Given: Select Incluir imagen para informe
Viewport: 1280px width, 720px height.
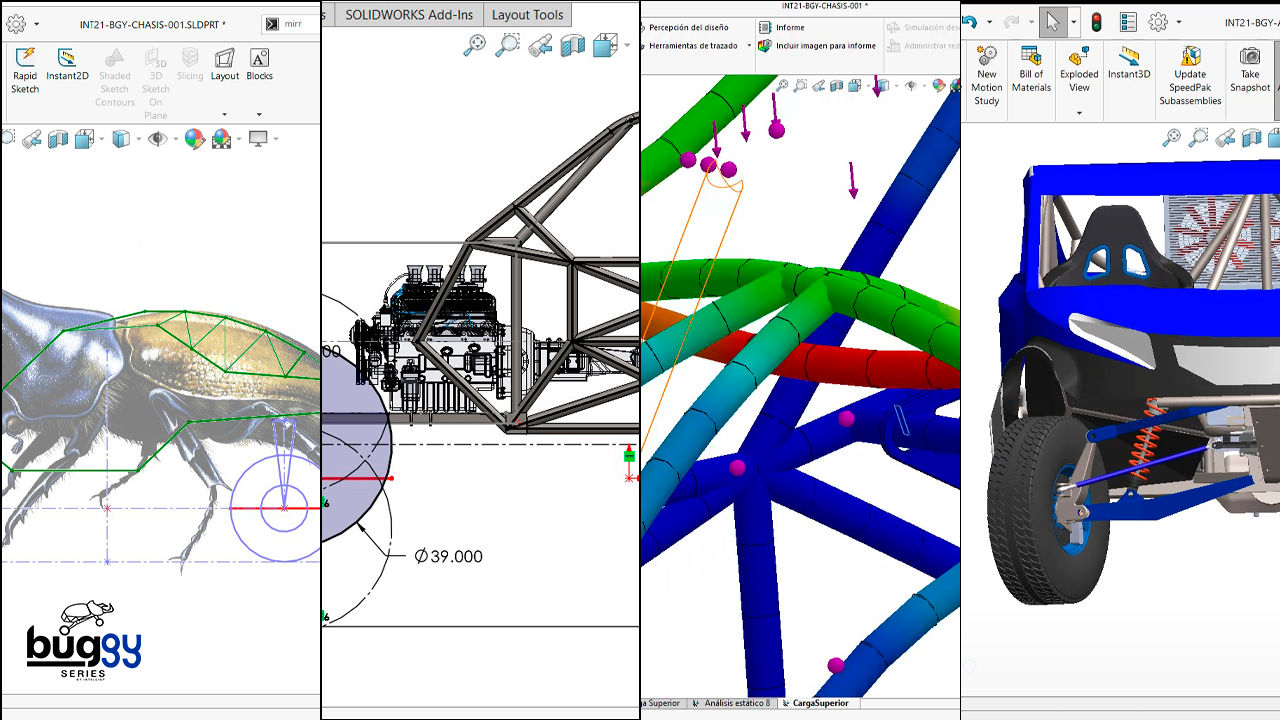Looking at the screenshot, I should [x=817, y=46].
